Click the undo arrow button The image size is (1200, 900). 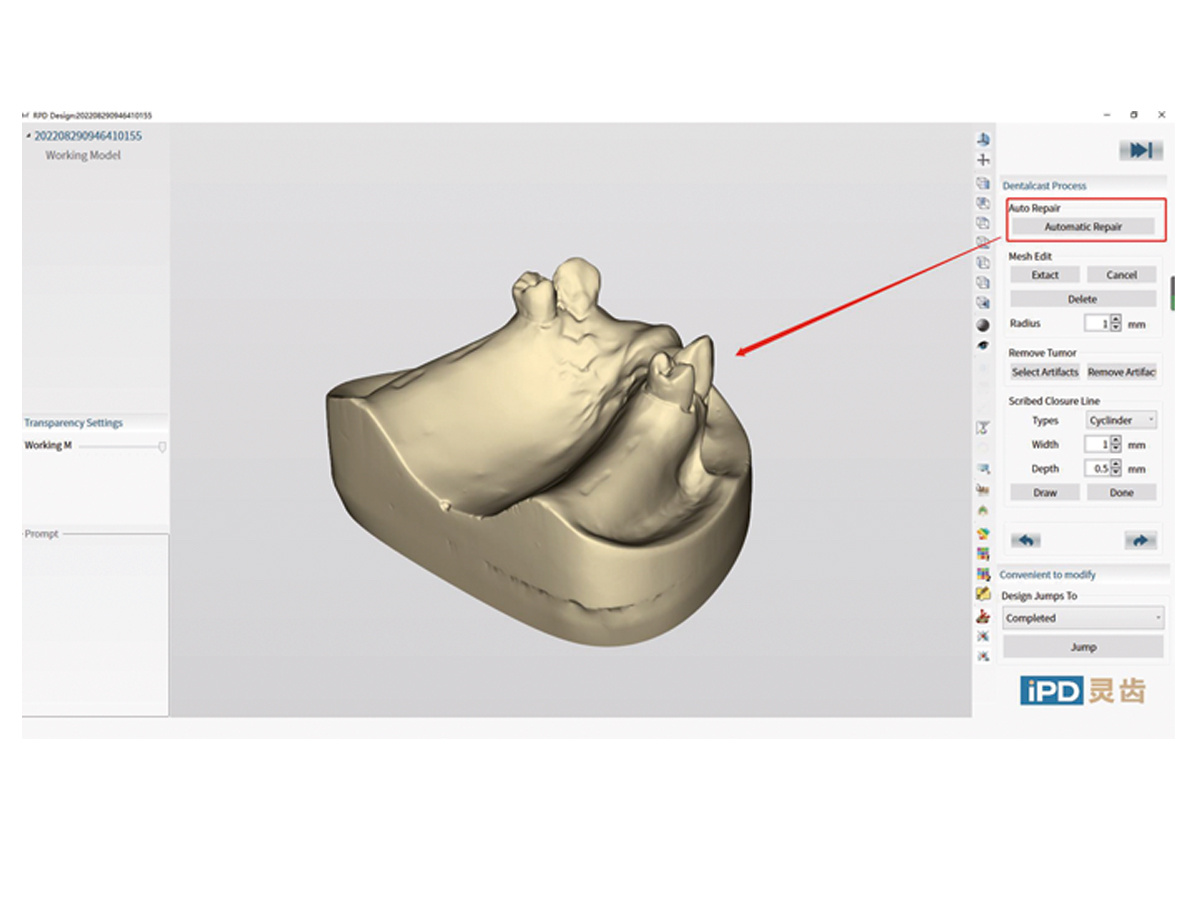tap(1026, 540)
